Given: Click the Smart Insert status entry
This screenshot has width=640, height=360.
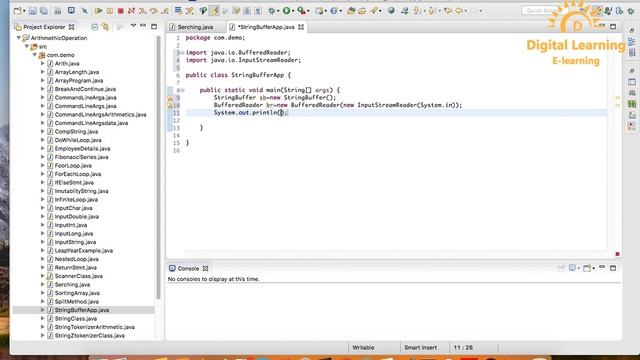Looking at the screenshot, I should [420, 348].
